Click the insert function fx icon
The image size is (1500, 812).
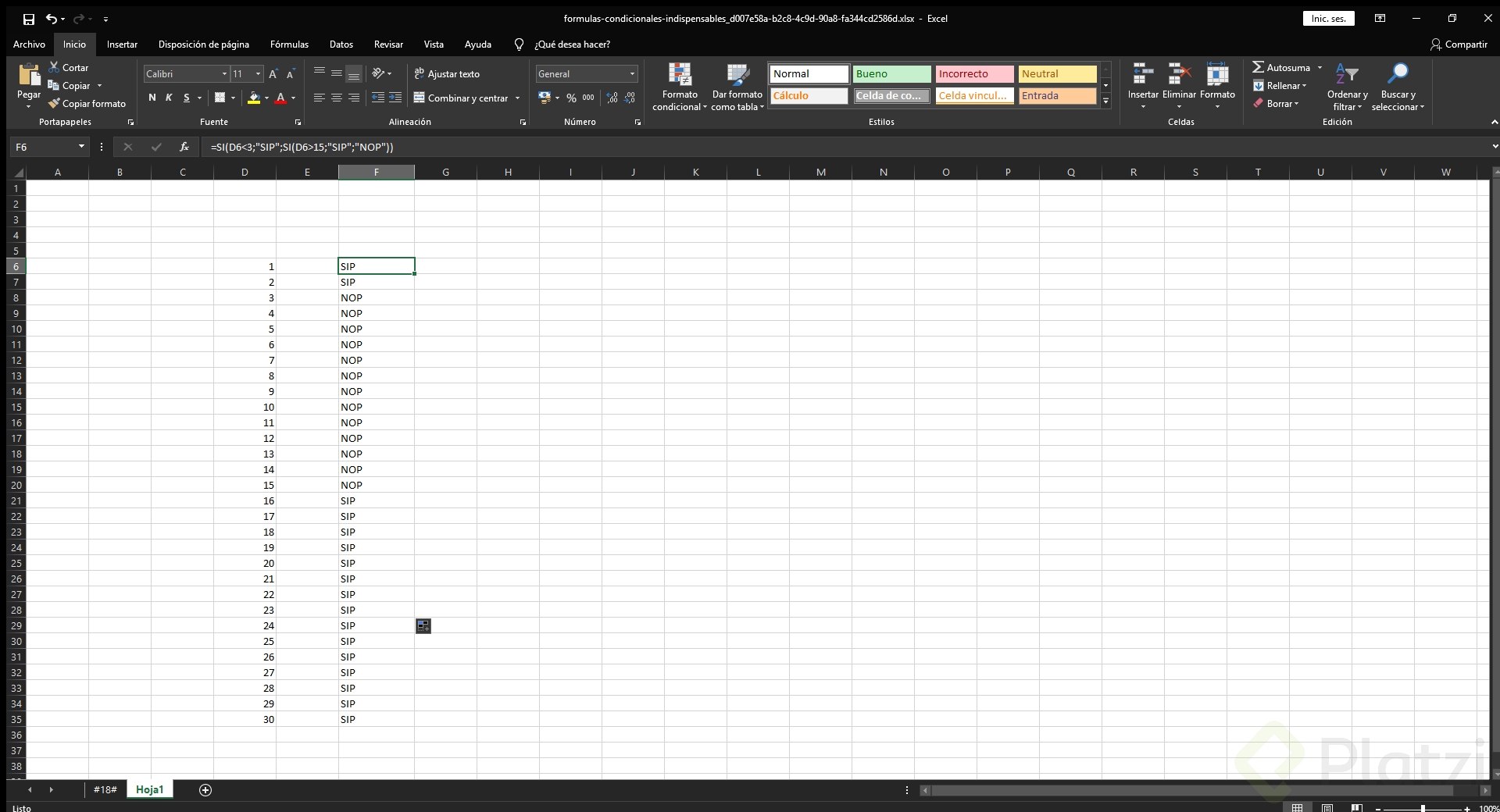184,147
